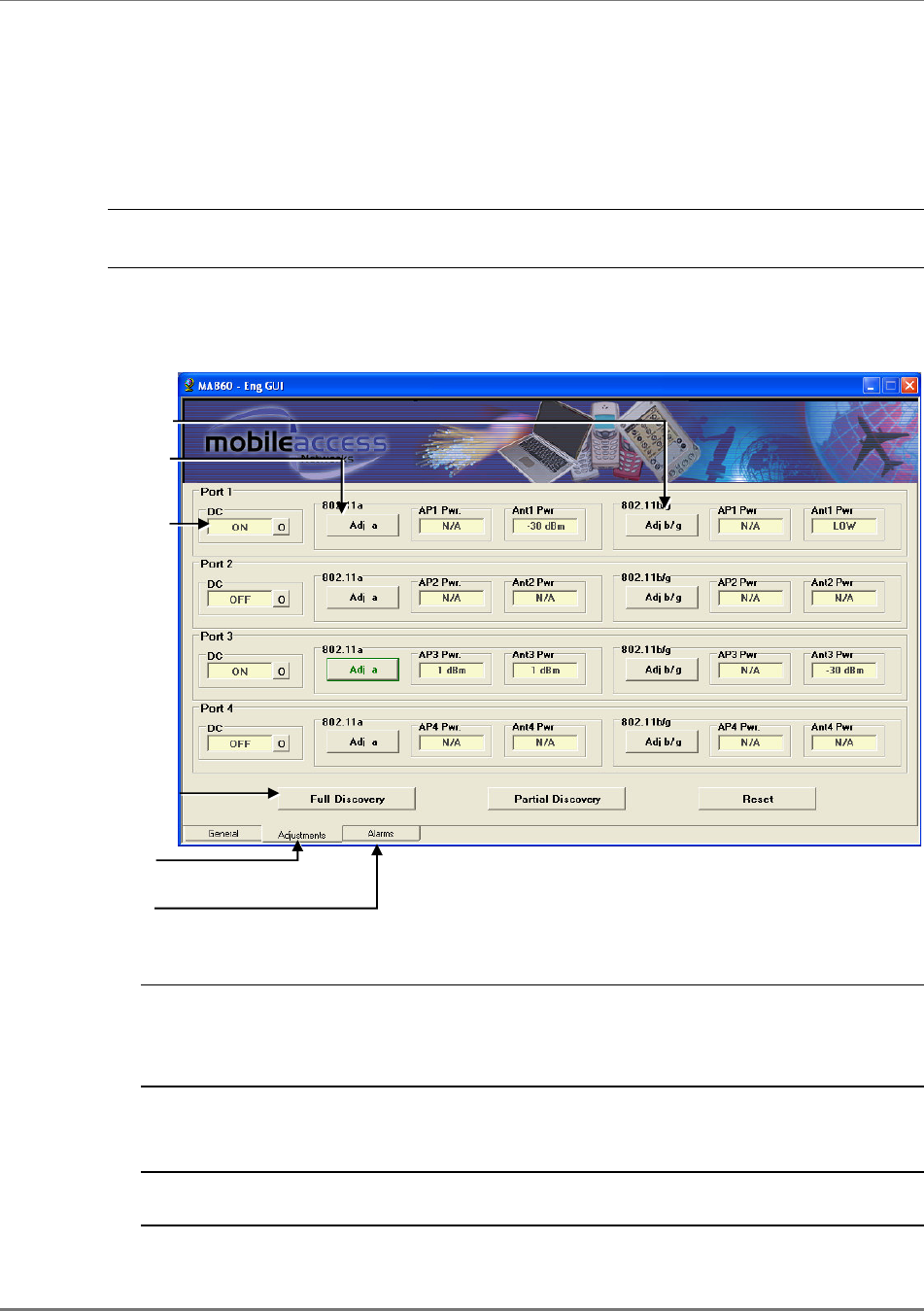The image size is (924, 1311).
Task: Select Port 4 DC OFF status field
Action: pyautogui.click(x=239, y=743)
